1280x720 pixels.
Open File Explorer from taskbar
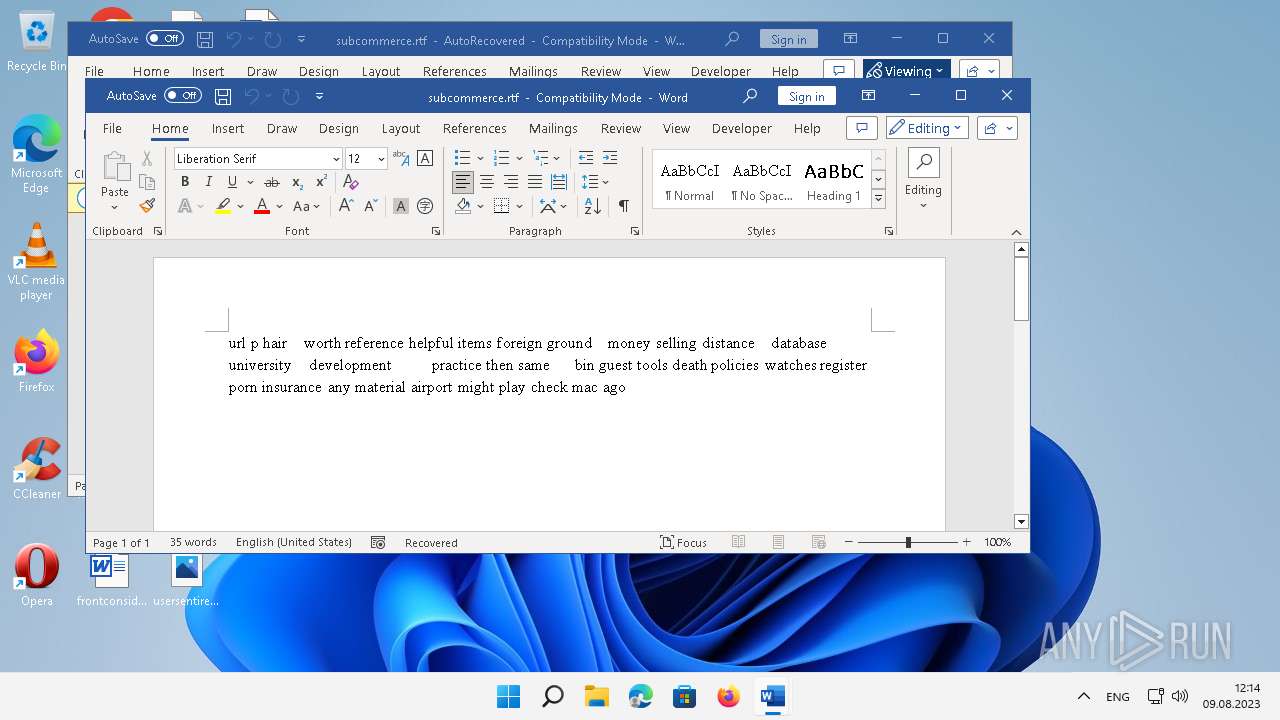point(597,696)
